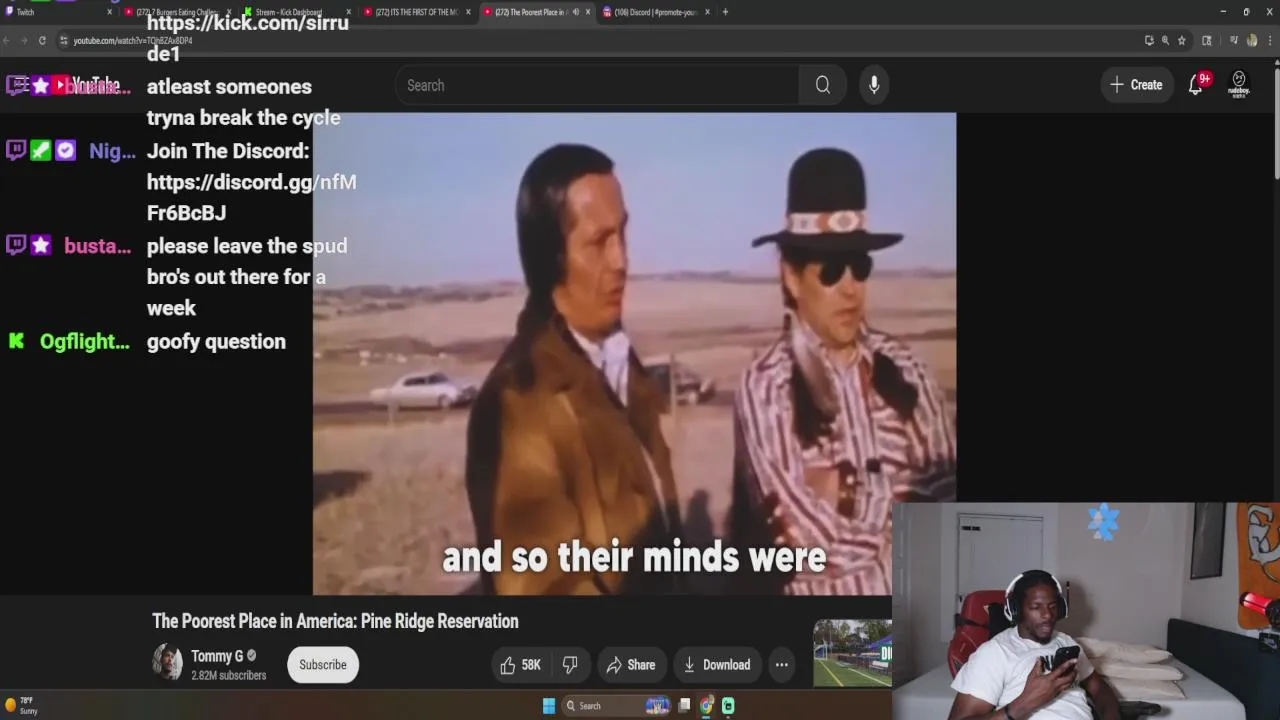Click the 'busta...' chat username
This screenshot has width=1280, height=720.
(97, 246)
